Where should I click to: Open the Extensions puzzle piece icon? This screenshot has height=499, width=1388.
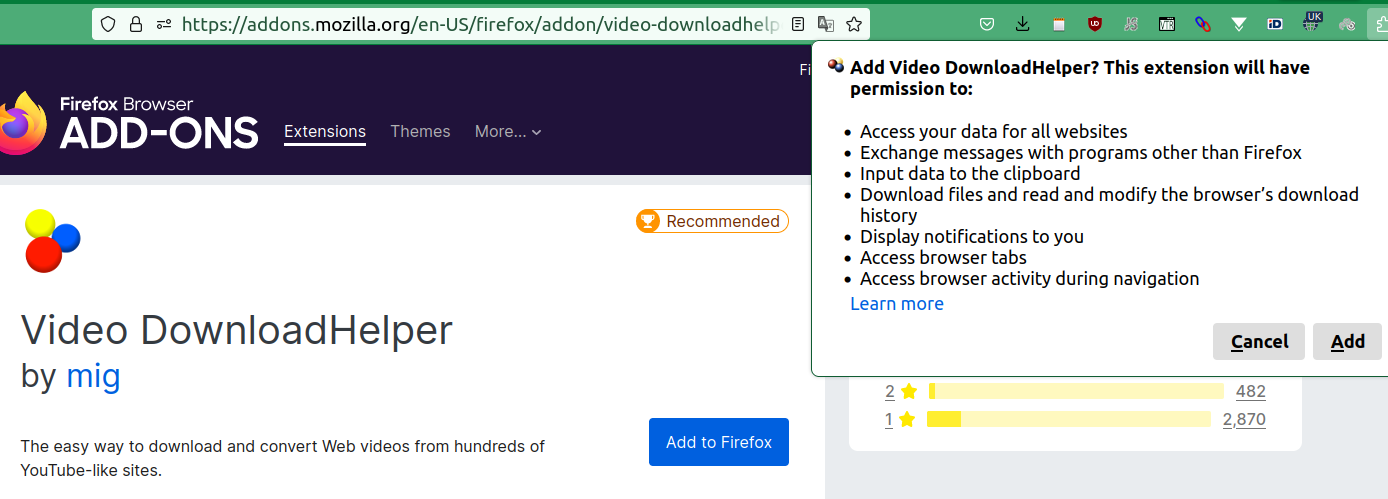[x=1378, y=24]
